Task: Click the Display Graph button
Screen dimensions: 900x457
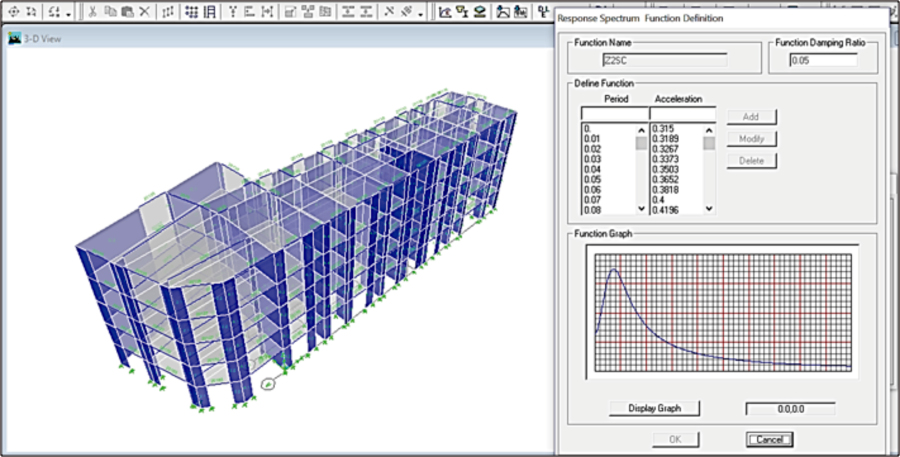Action: [654, 408]
